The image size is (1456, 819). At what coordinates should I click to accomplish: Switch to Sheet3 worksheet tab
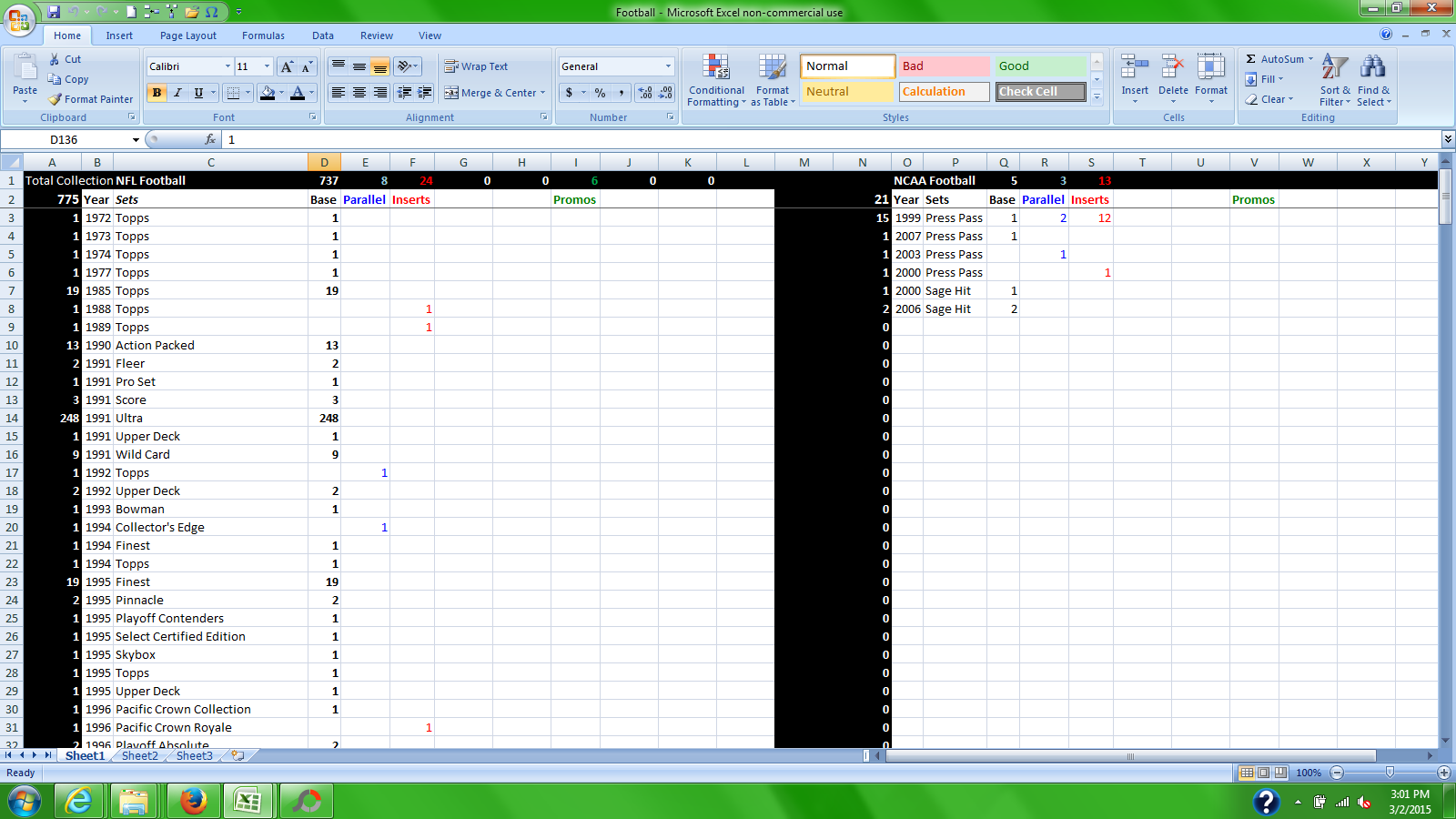coord(194,755)
